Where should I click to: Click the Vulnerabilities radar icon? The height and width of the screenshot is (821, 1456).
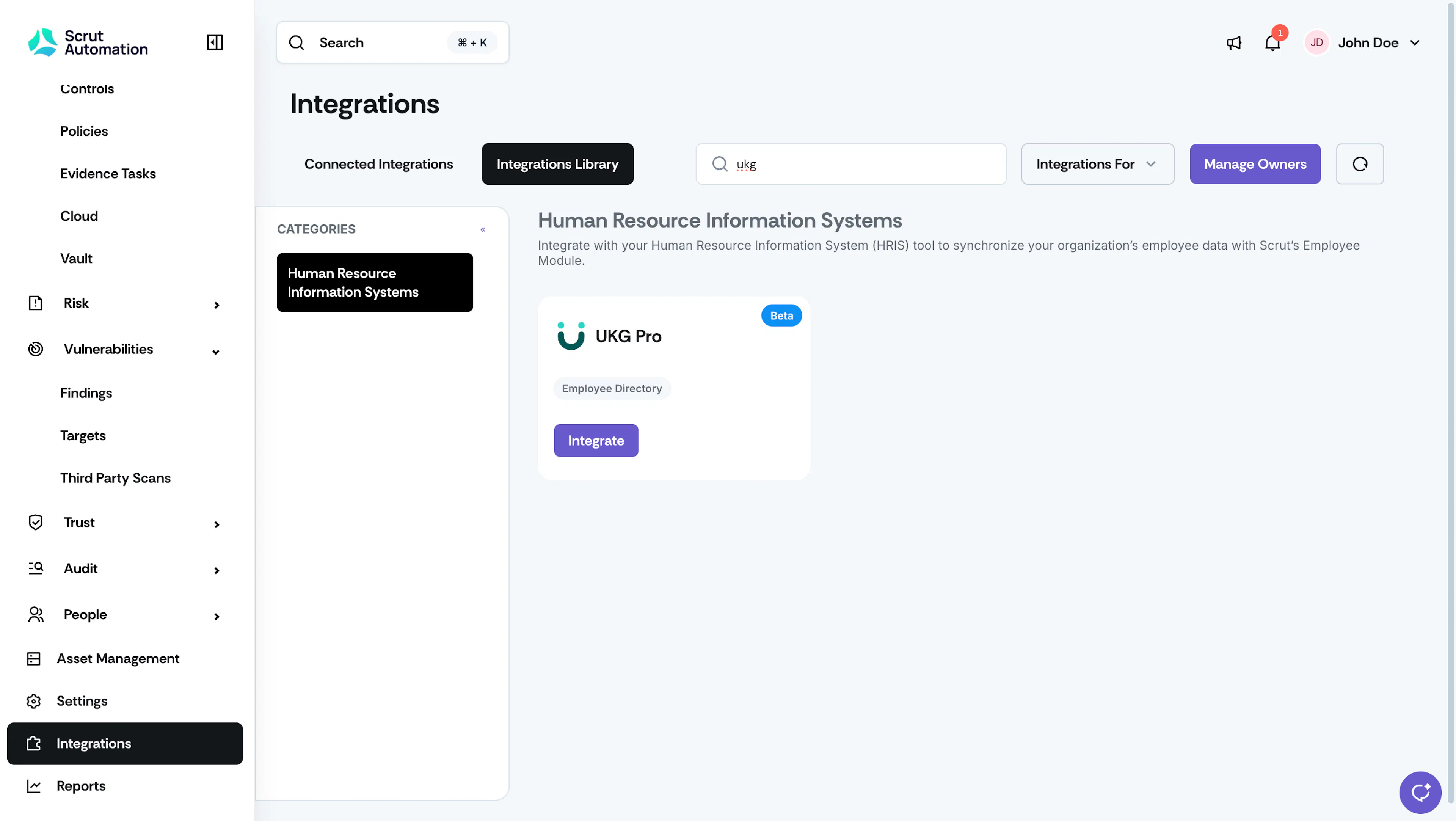coord(36,349)
